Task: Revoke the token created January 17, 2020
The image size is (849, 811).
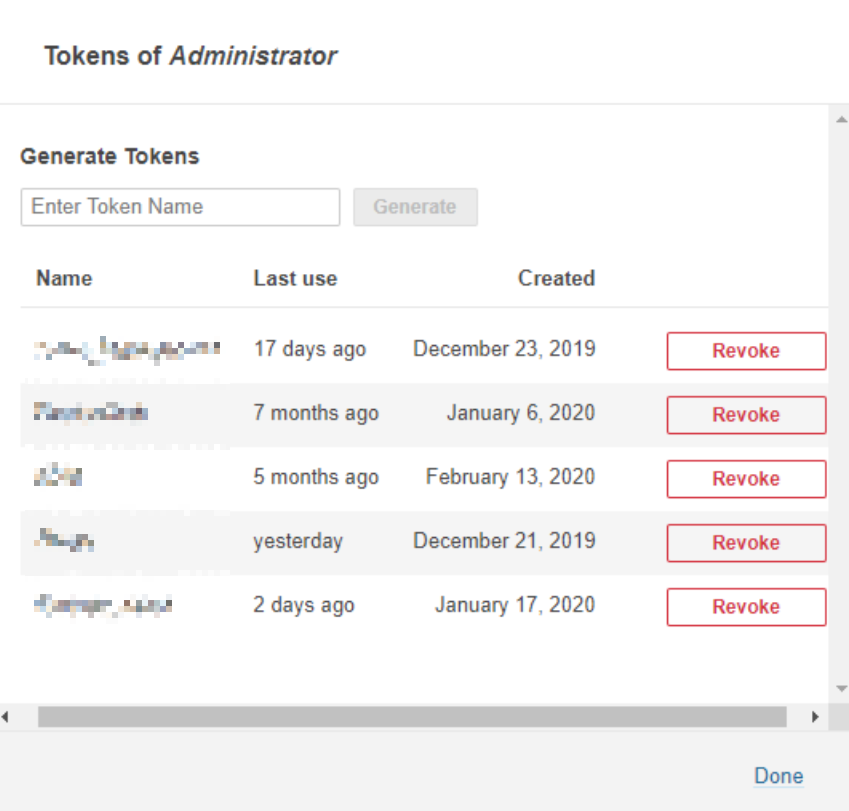Action: tap(746, 607)
